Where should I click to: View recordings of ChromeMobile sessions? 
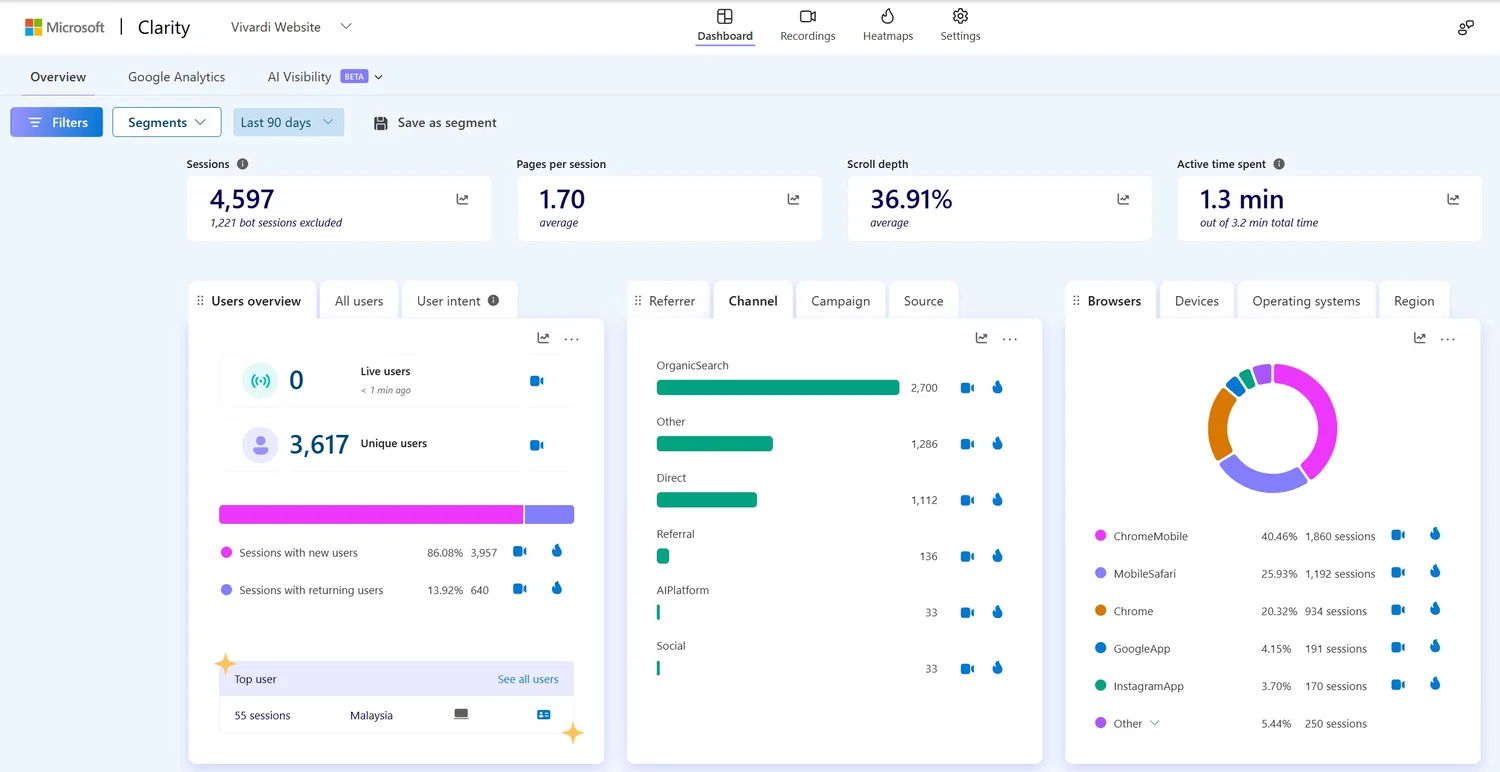tap(1398, 536)
